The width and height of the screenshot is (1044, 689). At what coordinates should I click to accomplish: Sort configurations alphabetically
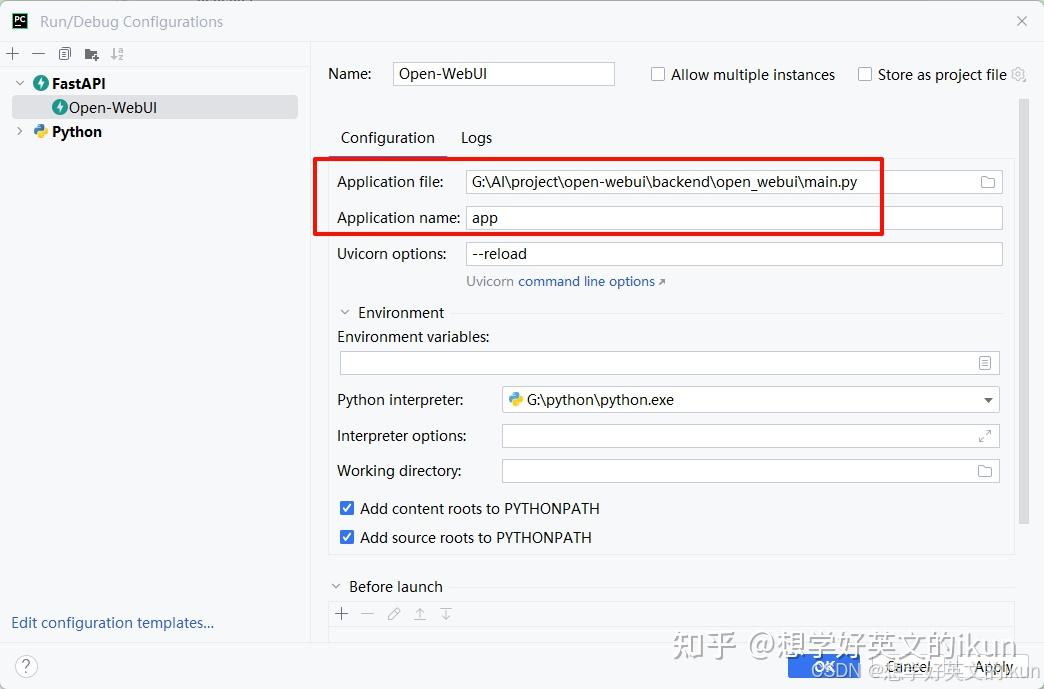[x=117, y=54]
